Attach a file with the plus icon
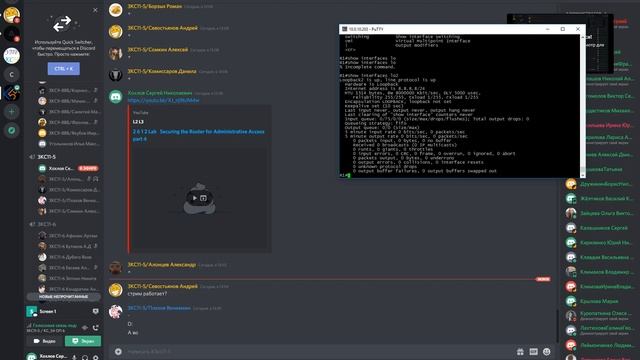 coord(118,351)
